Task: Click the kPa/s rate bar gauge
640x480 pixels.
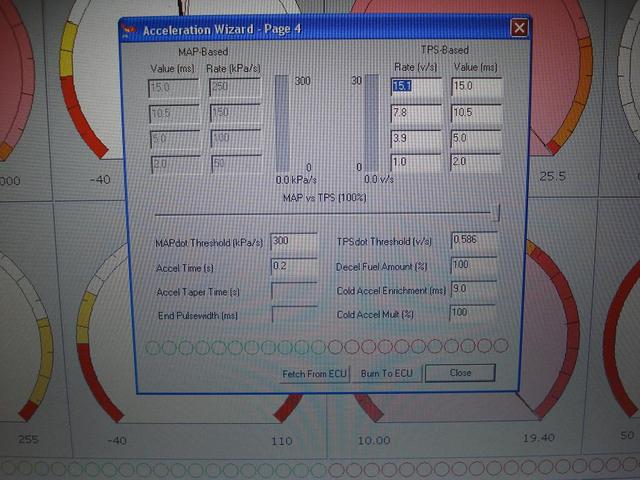Action: pyautogui.click(x=282, y=123)
